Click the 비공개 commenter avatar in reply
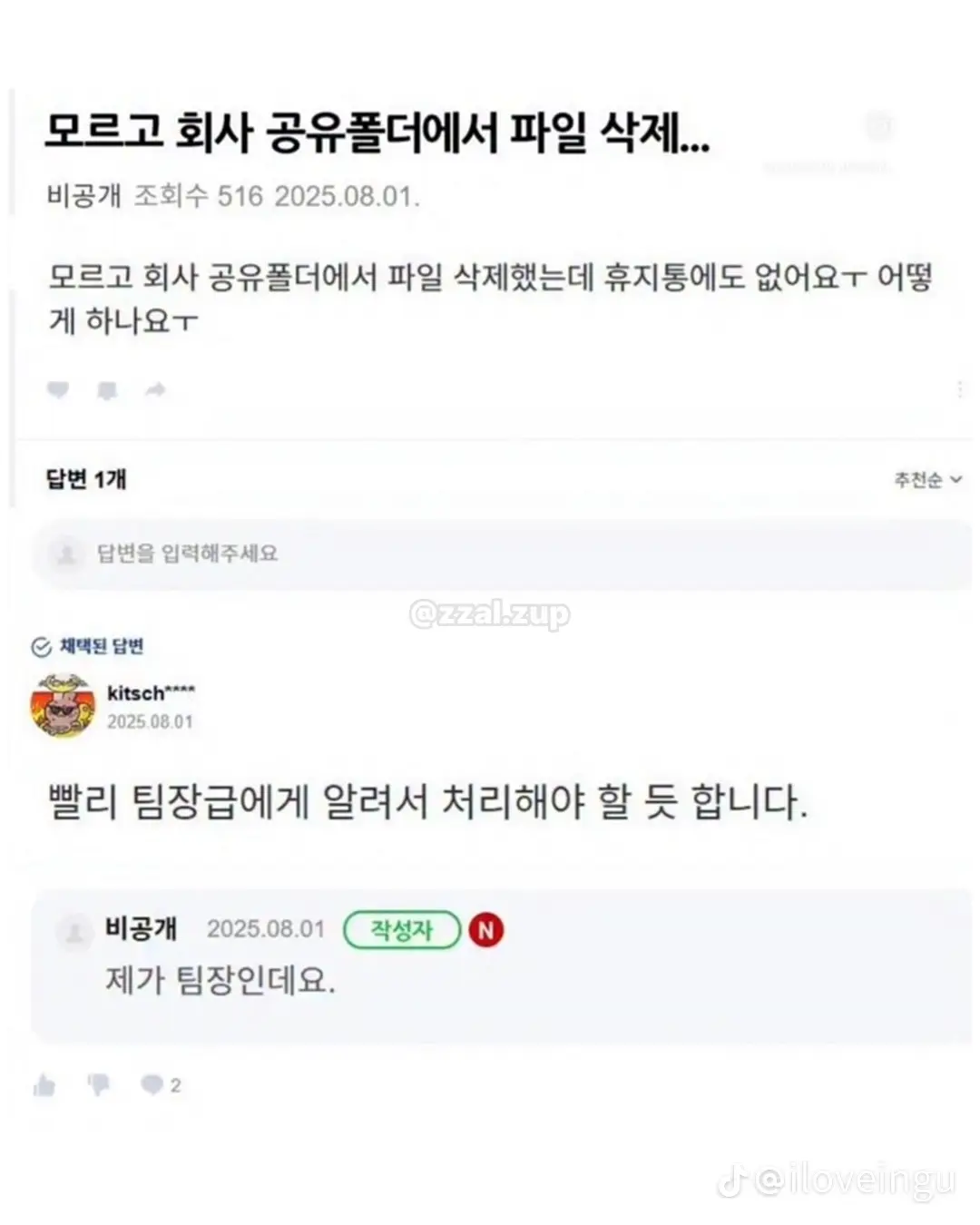 point(74,932)
